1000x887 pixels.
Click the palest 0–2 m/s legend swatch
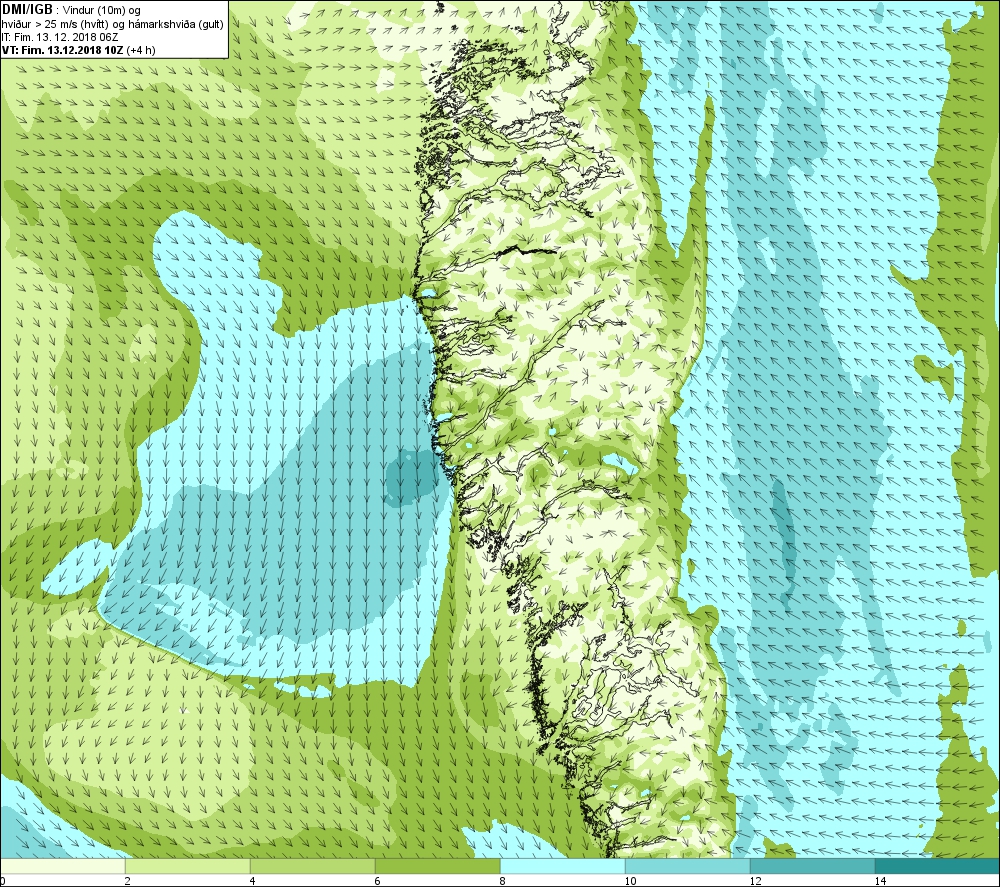pos(62,866)
